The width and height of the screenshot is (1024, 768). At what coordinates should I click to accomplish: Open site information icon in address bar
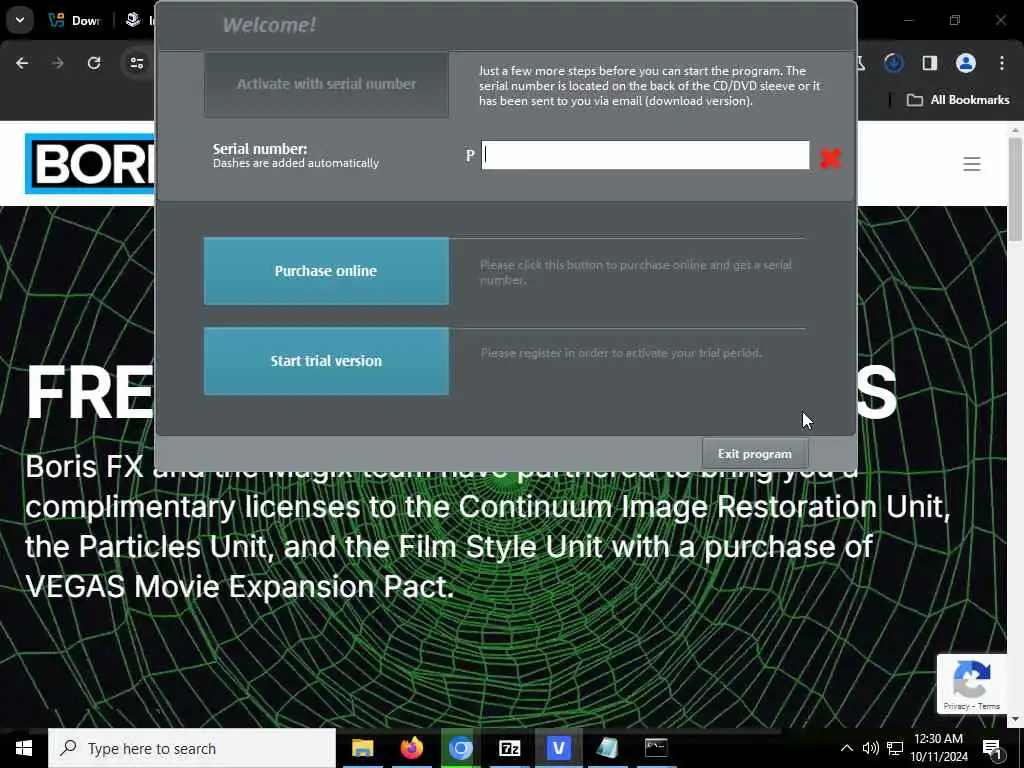pyautogui.click(x=136, y=63)
